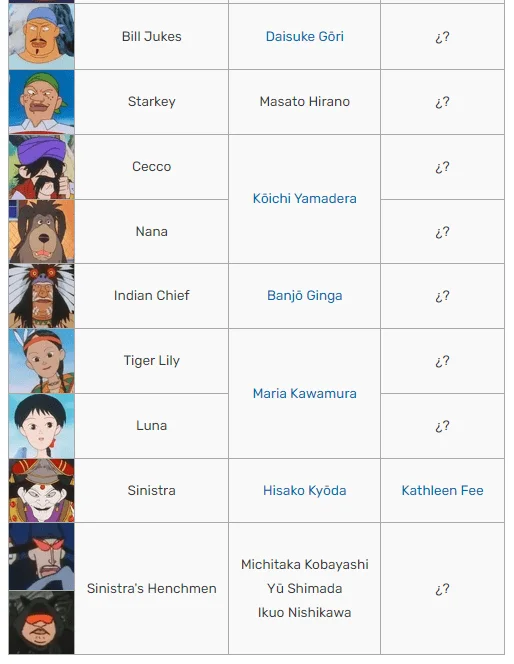Viewport: 514px width, 664px height.
Task: Click the Nana dog thumbnail
Action: [x=41, y=232]
